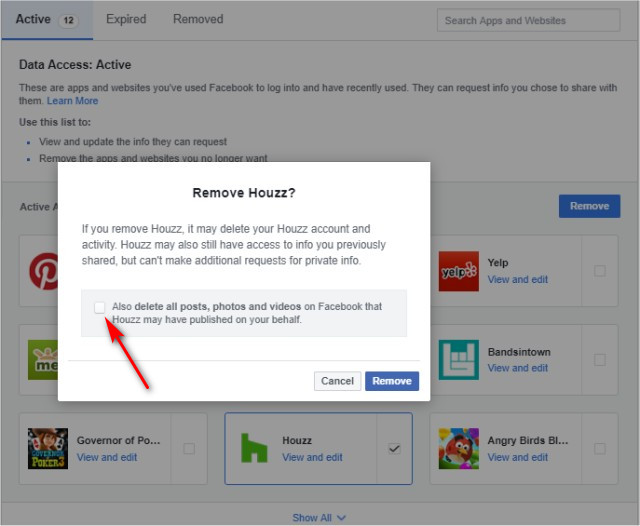This screenshot has width=640, height=526.
Task: Click the Houzz app name in card
Action: (297, 440)
